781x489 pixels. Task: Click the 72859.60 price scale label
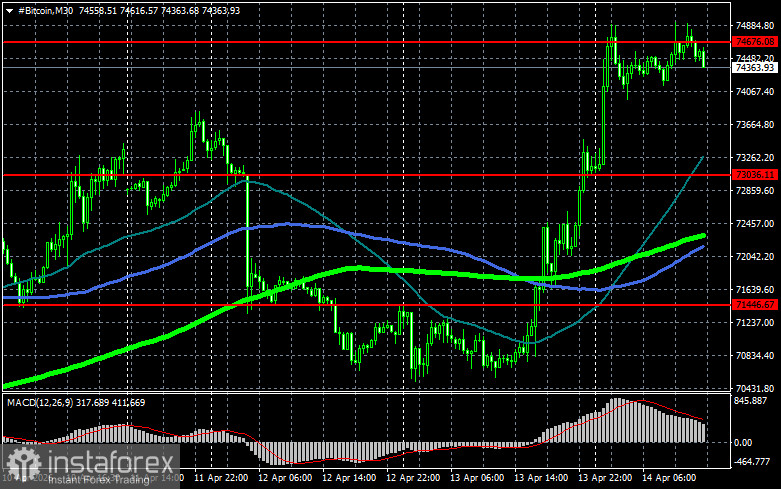pos(755,191)
